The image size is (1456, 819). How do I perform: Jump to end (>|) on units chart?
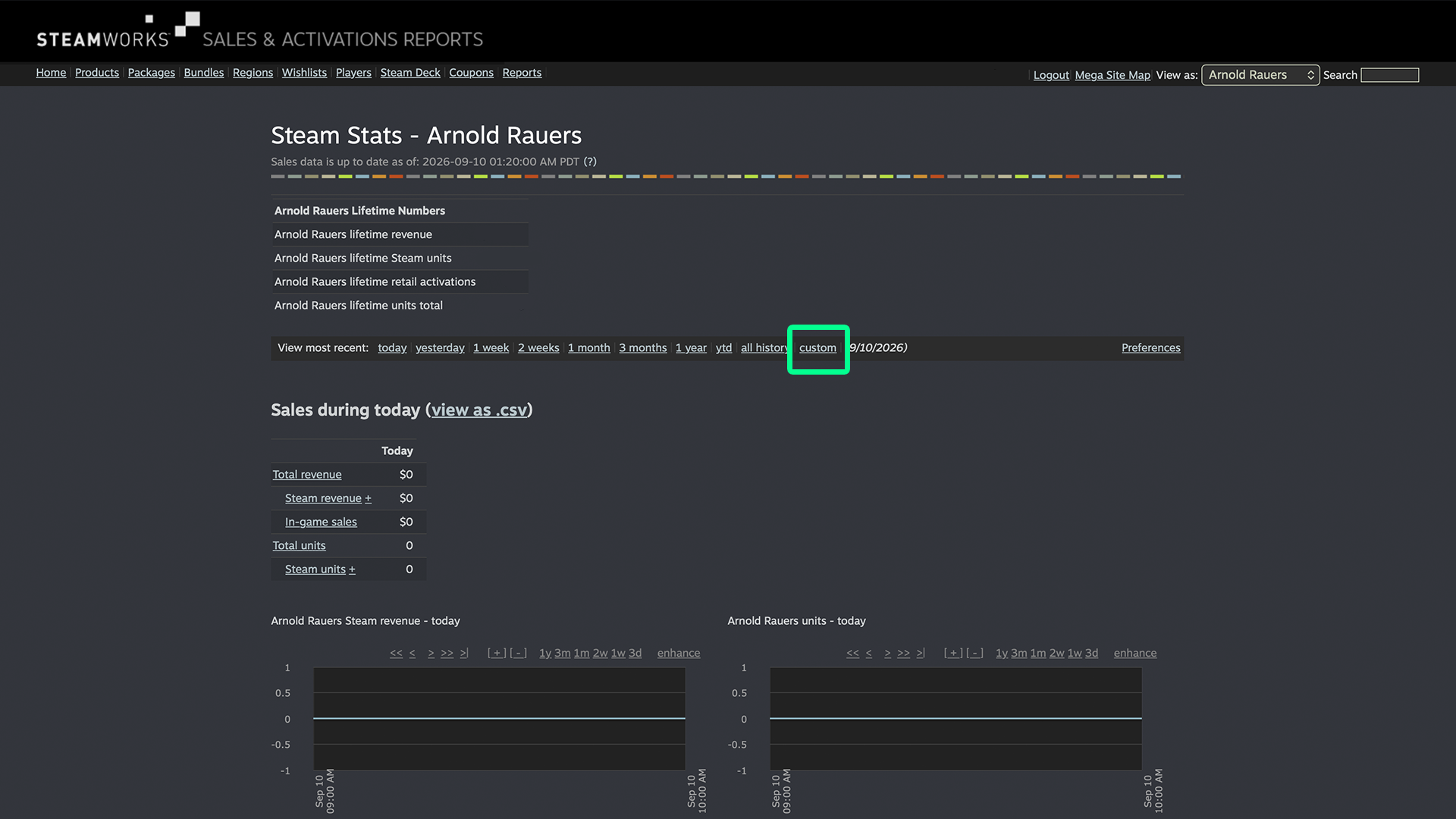(921, 653)
